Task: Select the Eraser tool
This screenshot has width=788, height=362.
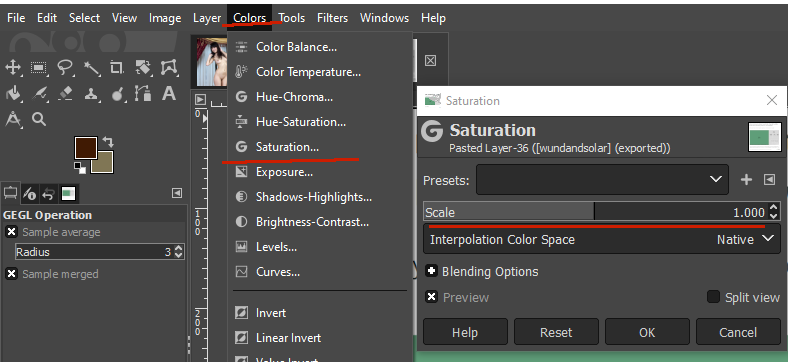Action: tap(65, 94)
